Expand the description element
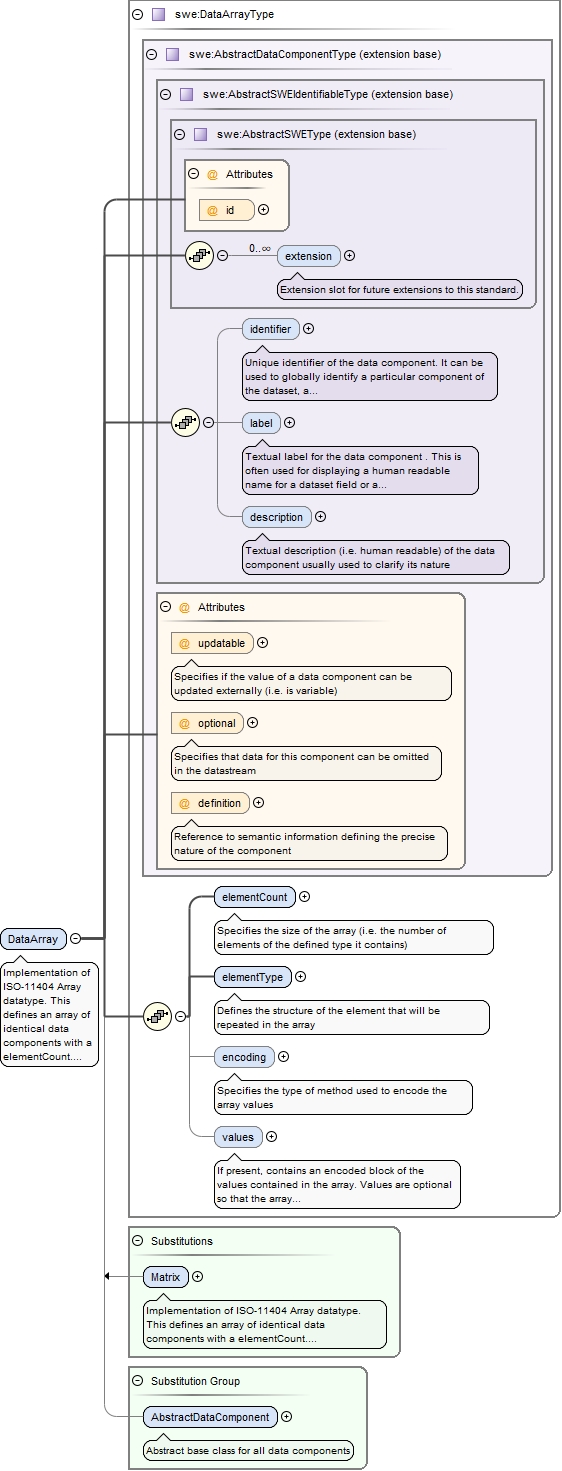562x1471 pixels. coord(320,517)
